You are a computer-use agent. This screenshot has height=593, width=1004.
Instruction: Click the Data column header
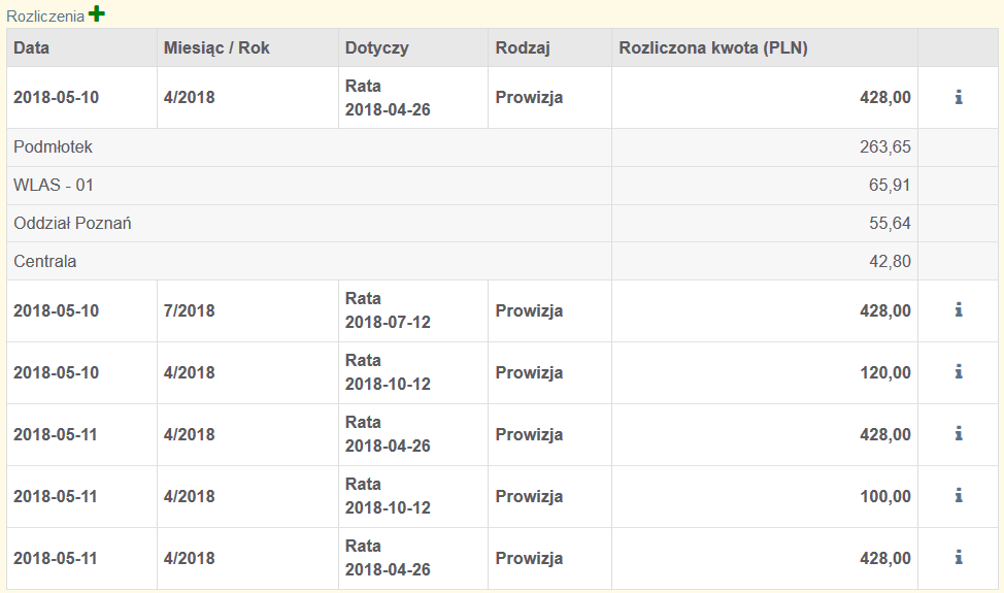tap(31, 48)
